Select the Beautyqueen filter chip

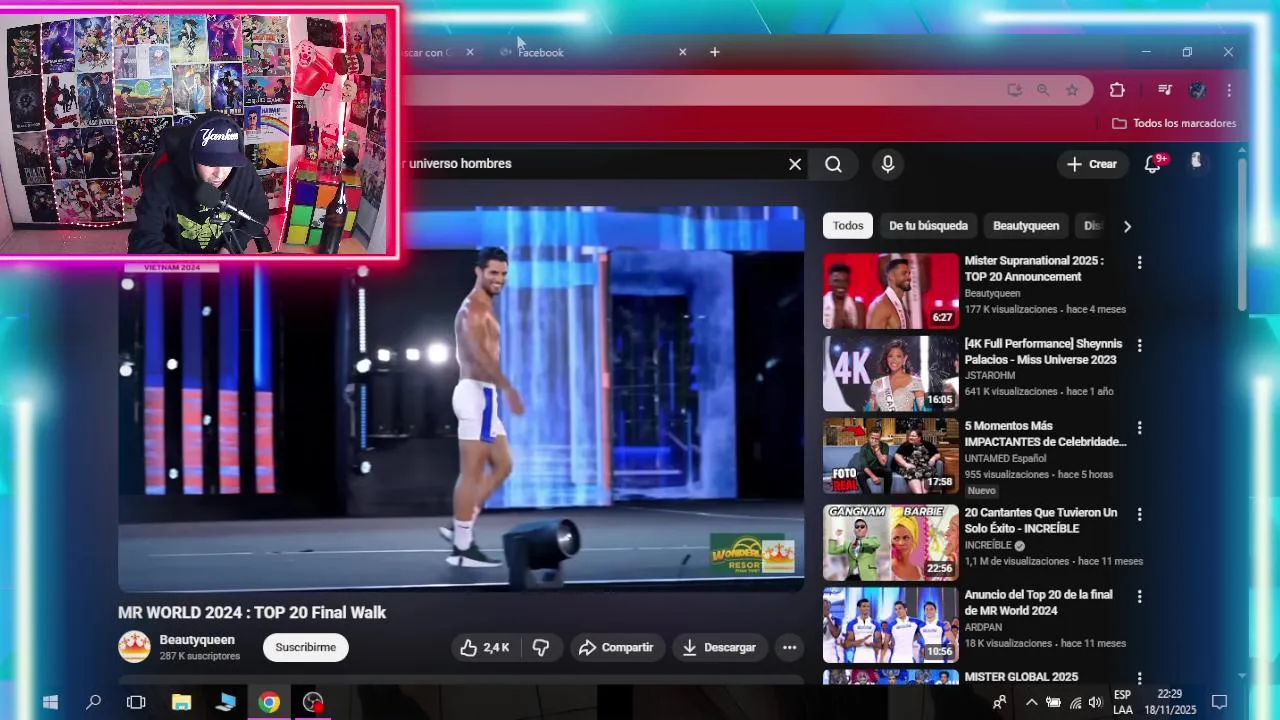(x=1026, y=226)
